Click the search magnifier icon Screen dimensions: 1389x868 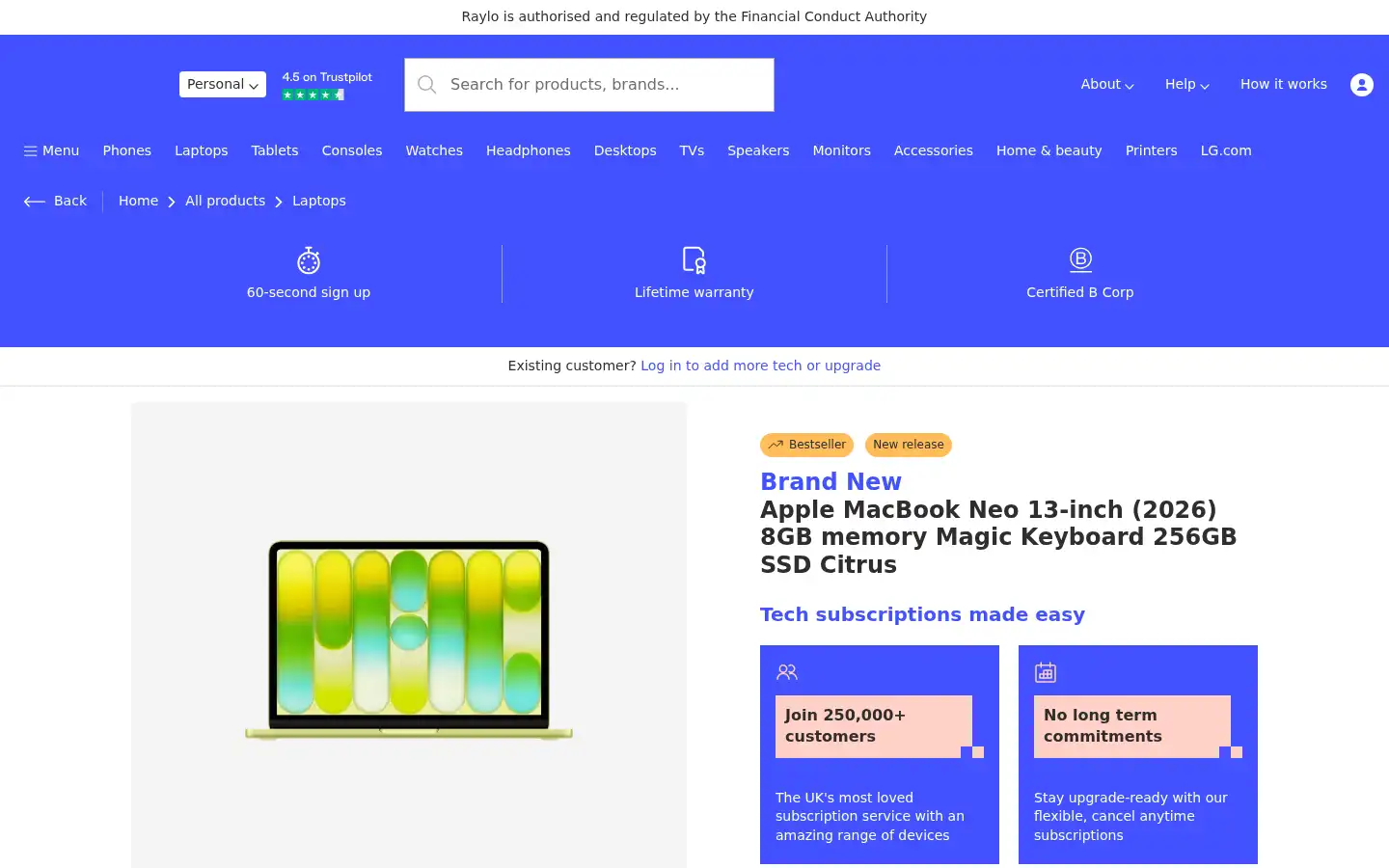tap(427, 85)
